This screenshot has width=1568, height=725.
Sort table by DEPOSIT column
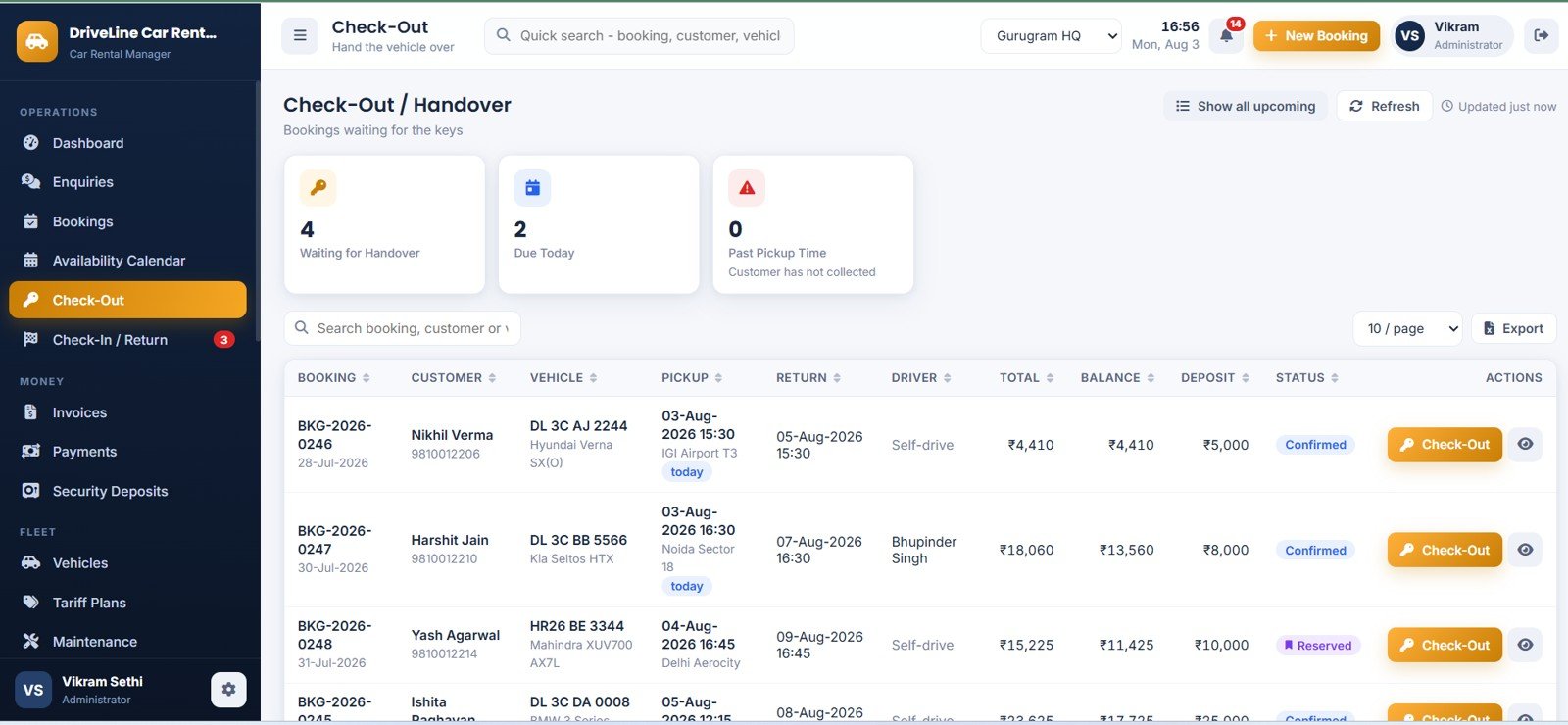[1215, 378]
